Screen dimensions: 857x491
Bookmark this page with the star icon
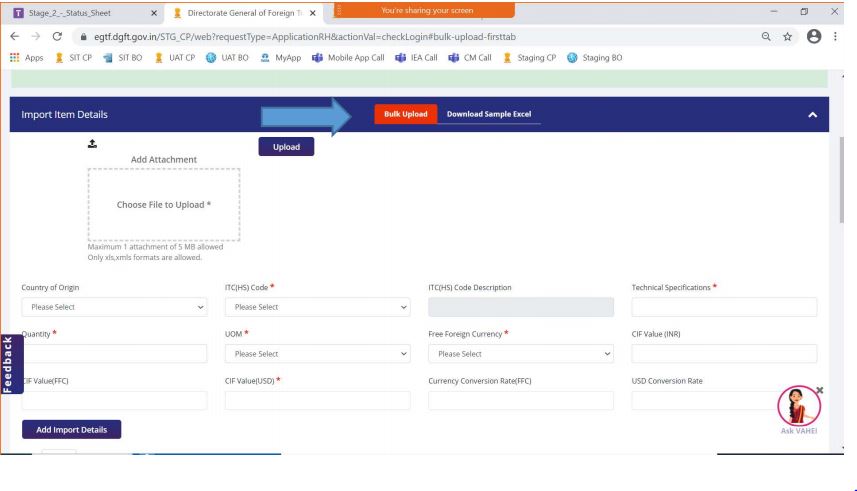787,37
